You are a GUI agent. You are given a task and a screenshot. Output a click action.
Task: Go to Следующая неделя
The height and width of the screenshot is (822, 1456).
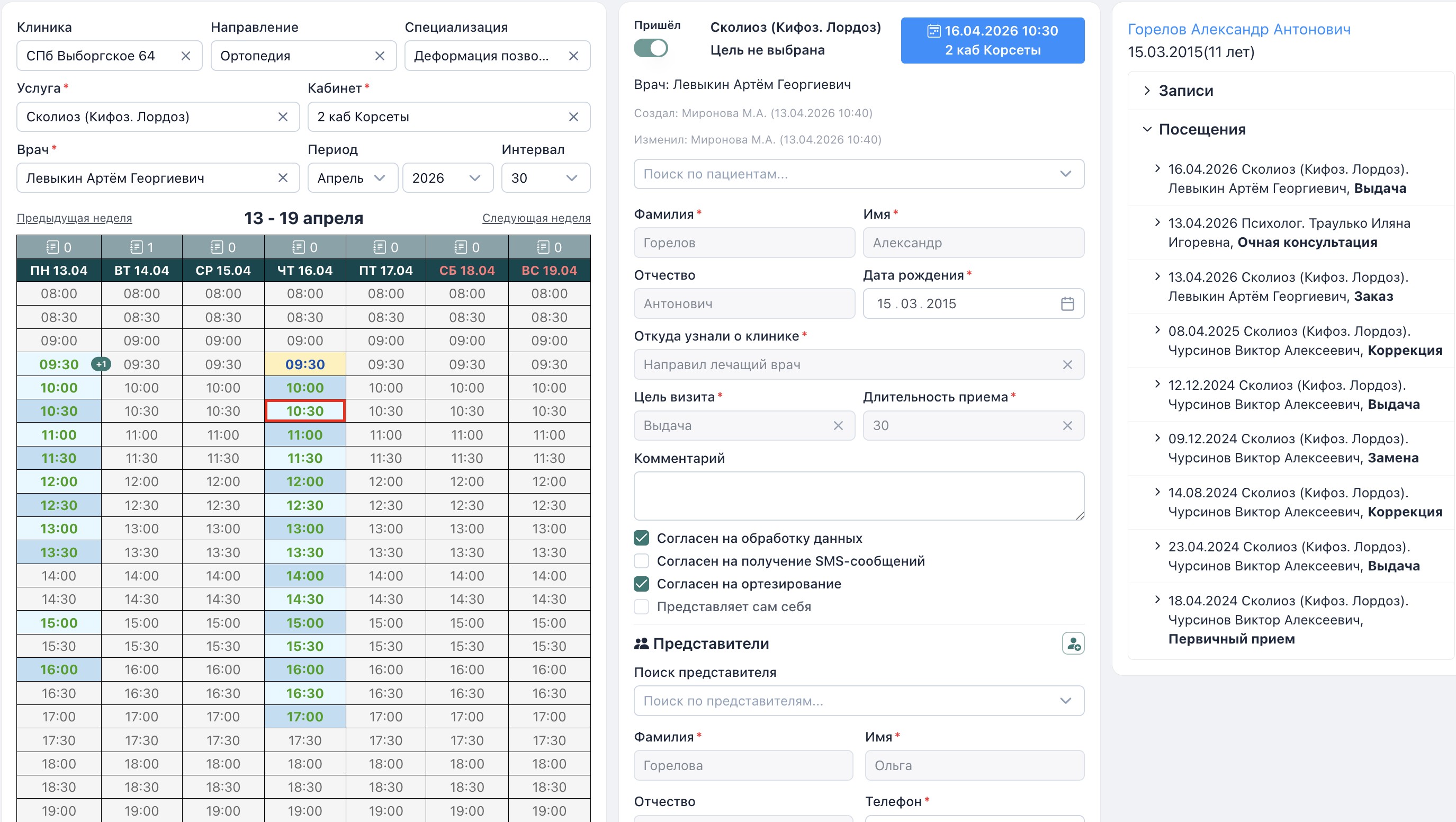(x=536, y=218)
